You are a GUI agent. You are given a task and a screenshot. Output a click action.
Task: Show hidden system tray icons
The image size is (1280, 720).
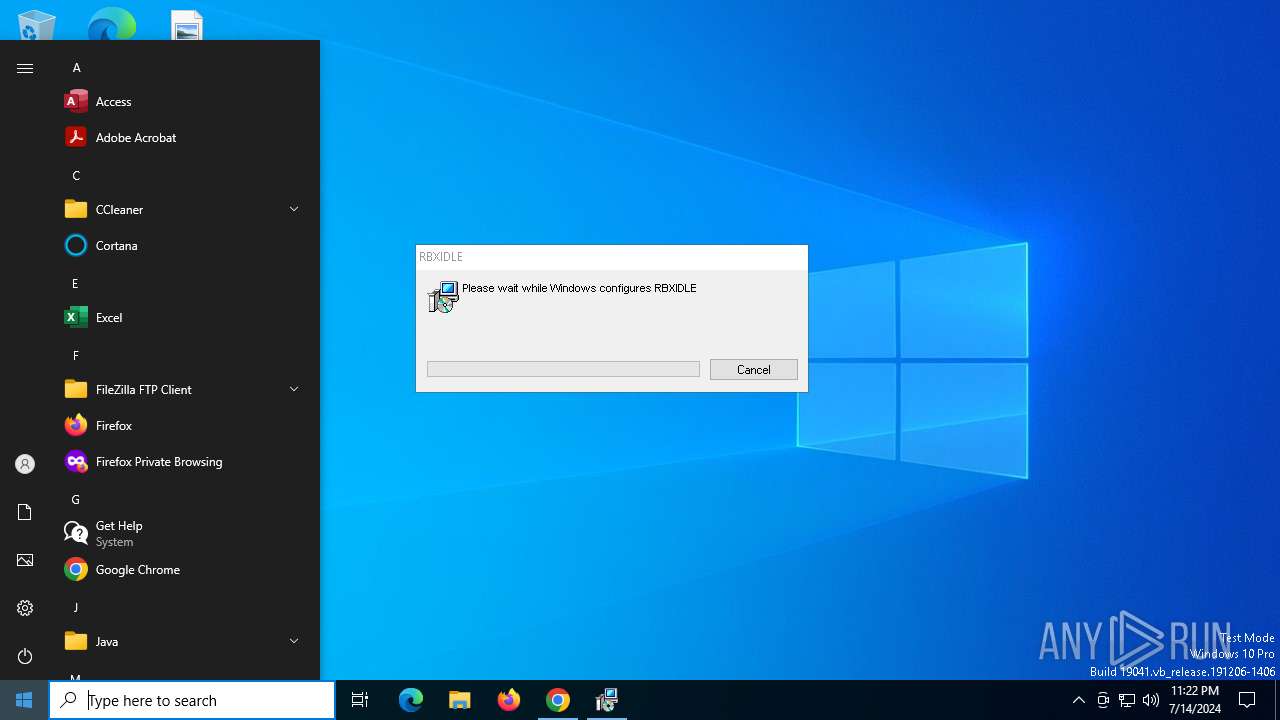click(x=1078, y=700)
